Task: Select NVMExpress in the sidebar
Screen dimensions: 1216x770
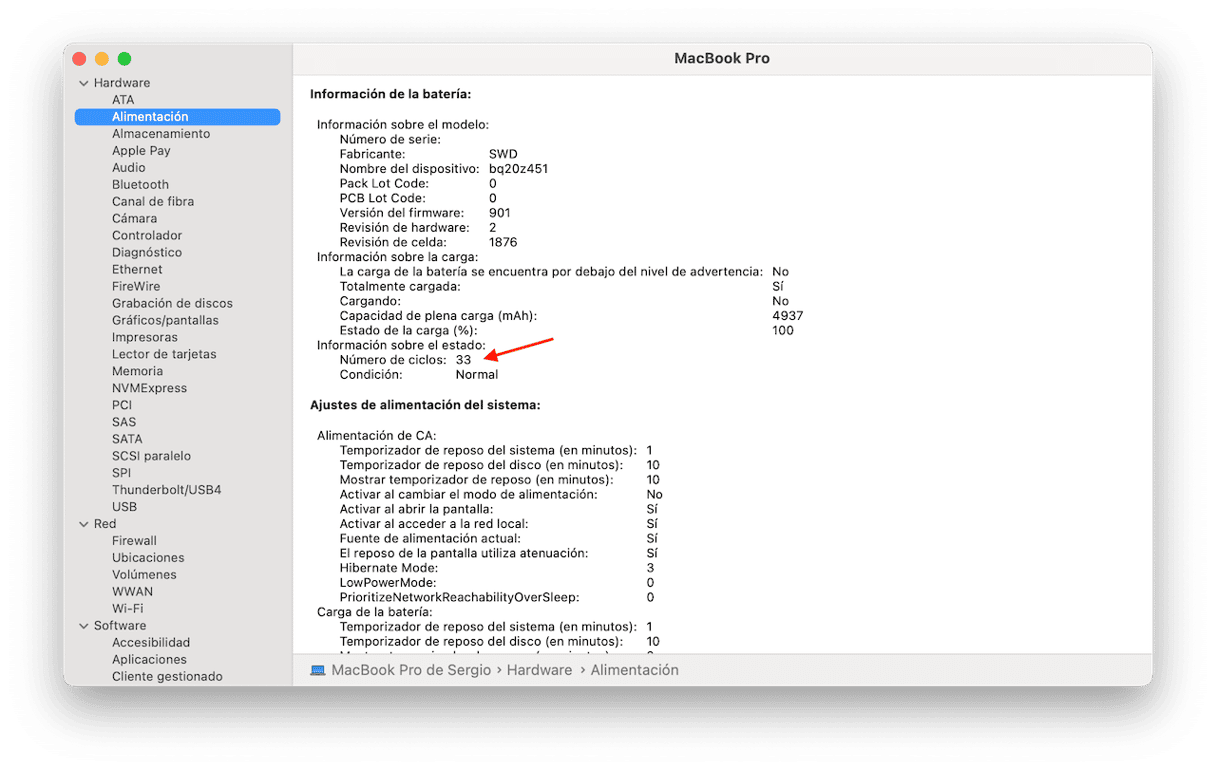Action: [x=149, y=389]
